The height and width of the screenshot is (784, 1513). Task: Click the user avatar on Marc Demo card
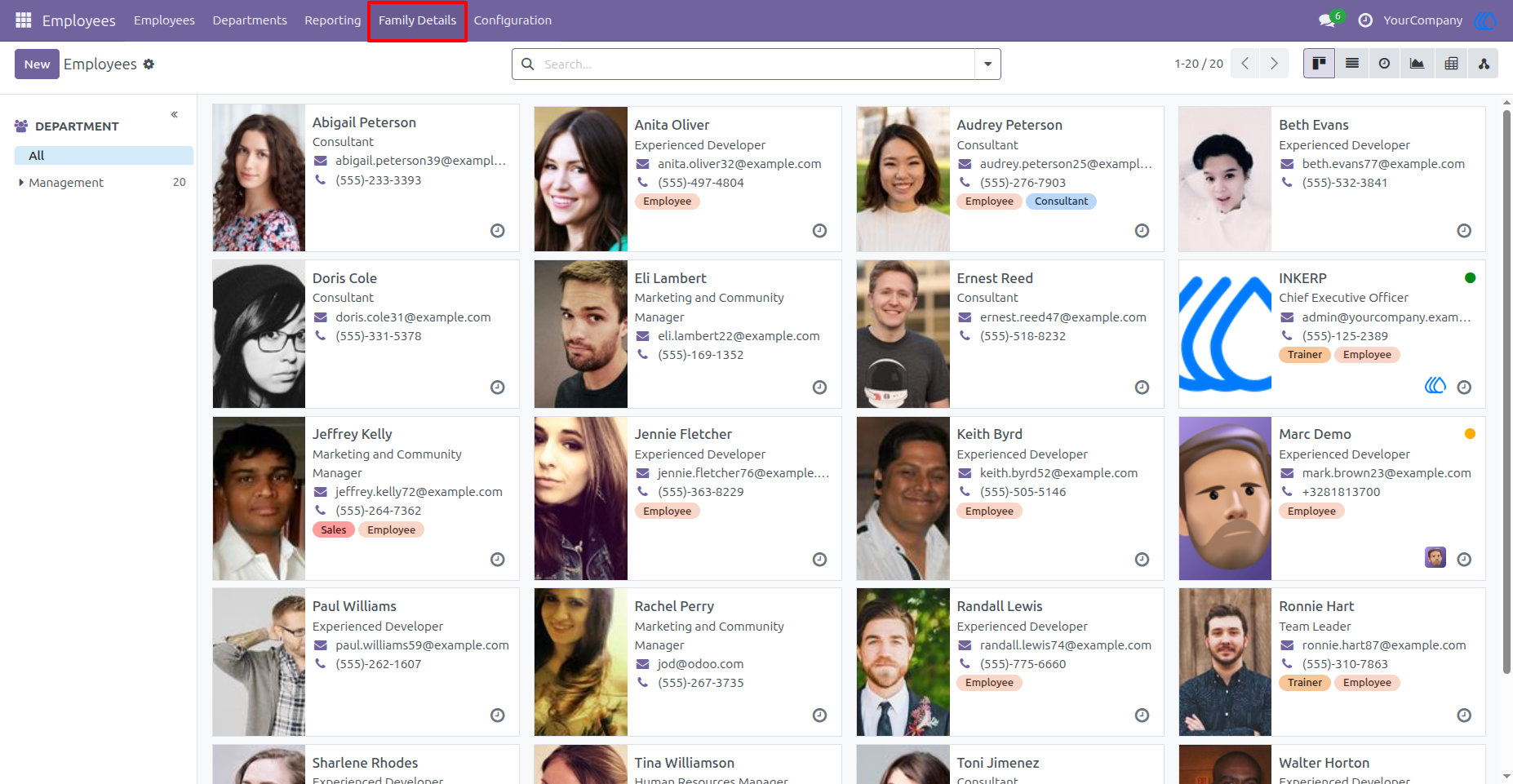coord(1435,557)
